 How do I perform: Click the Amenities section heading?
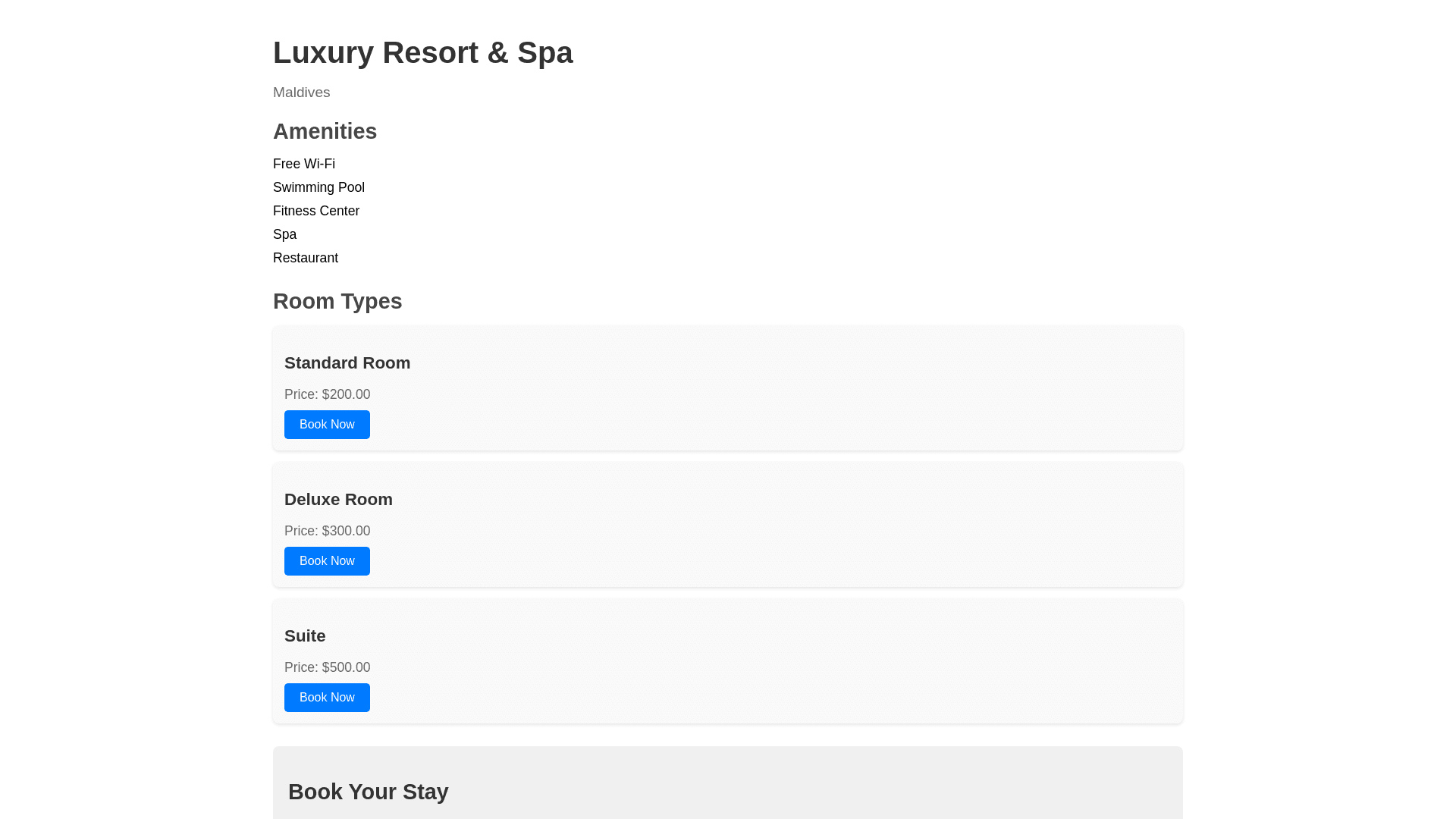[325, 131]
